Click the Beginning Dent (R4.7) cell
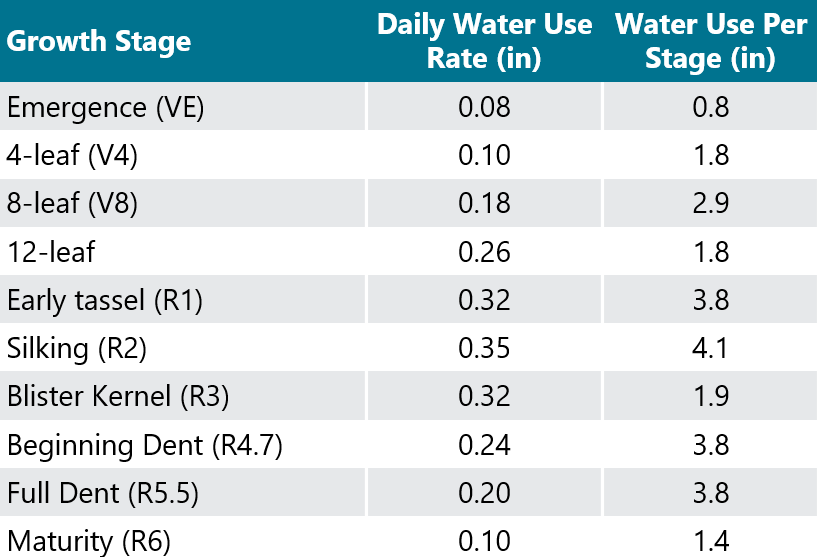This screenshot has height=559, width=817. pyautogui.click(x=145, y=444)
